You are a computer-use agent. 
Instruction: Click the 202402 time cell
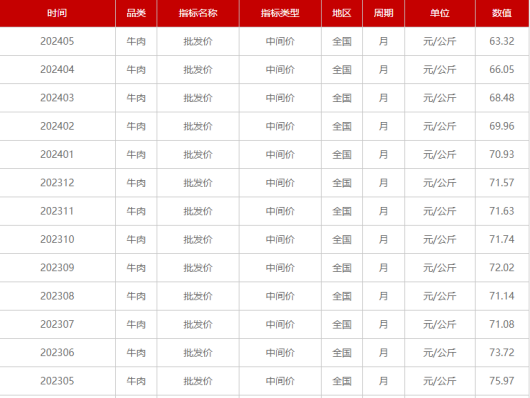tap(57, 126)
